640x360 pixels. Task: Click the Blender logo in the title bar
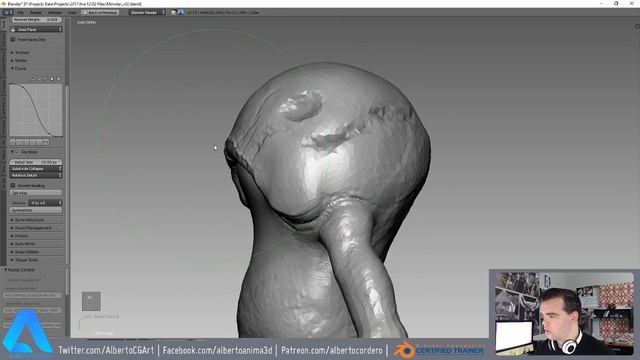(4, 4)
